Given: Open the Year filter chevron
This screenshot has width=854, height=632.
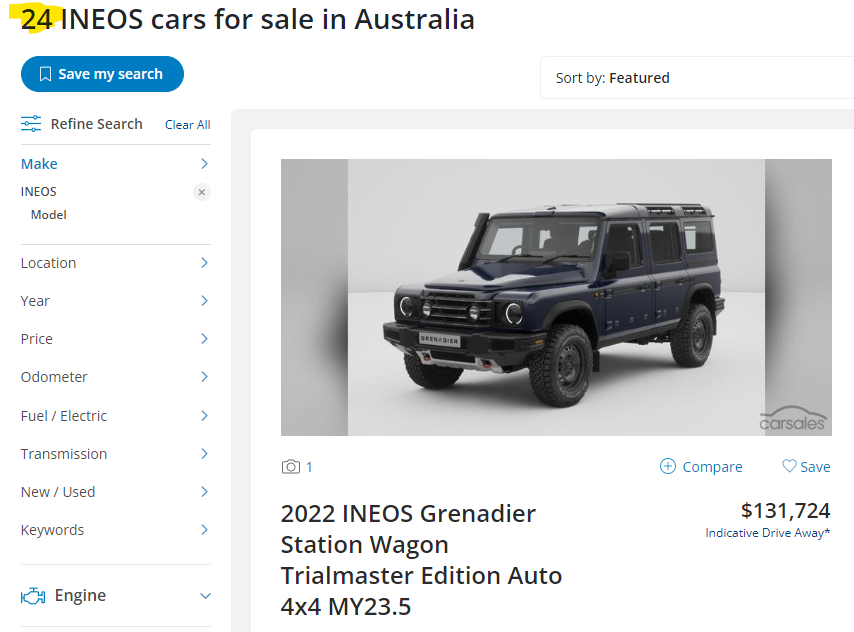Looking at the screenshot, I should point(204,301).
